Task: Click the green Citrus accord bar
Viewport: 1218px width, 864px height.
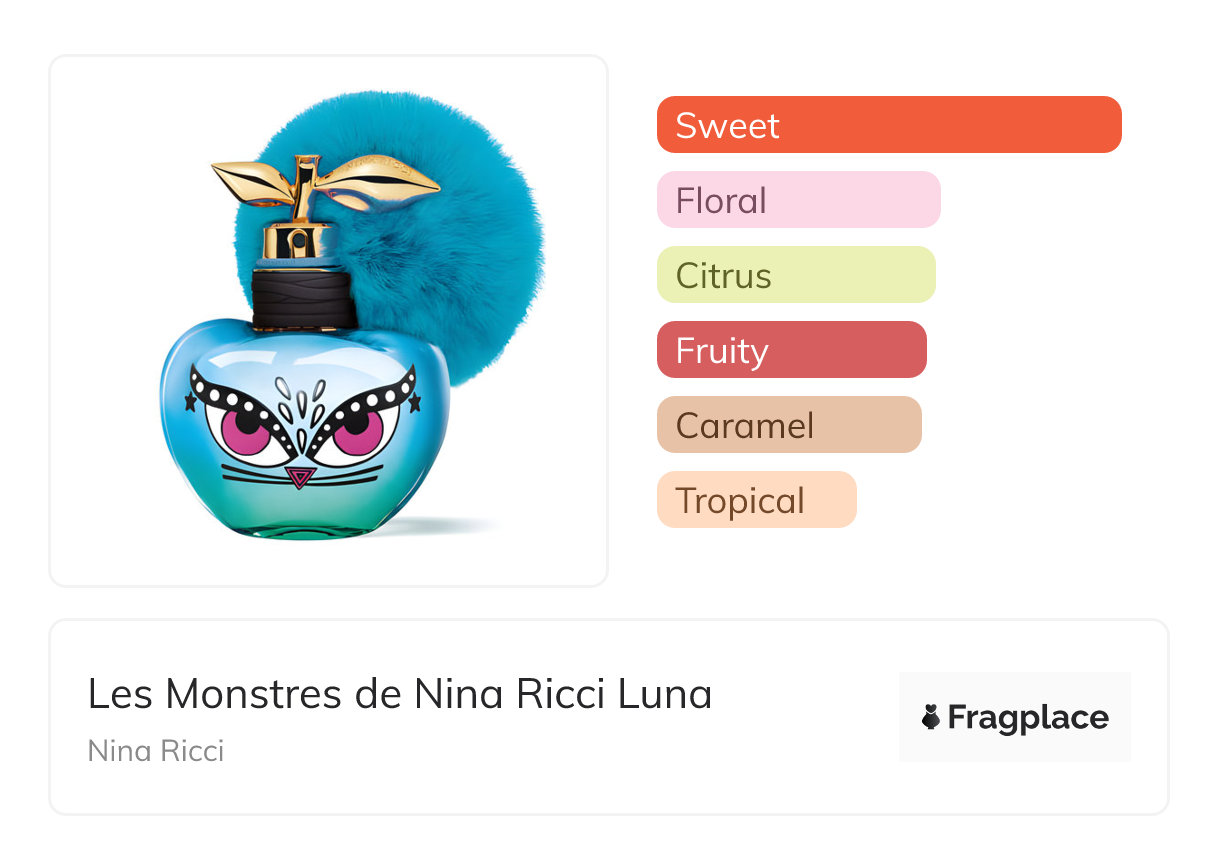Action: point(795,275)
